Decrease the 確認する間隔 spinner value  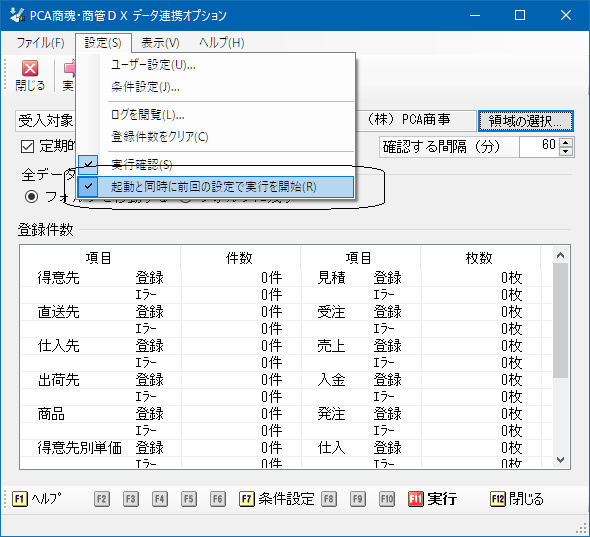566,152
